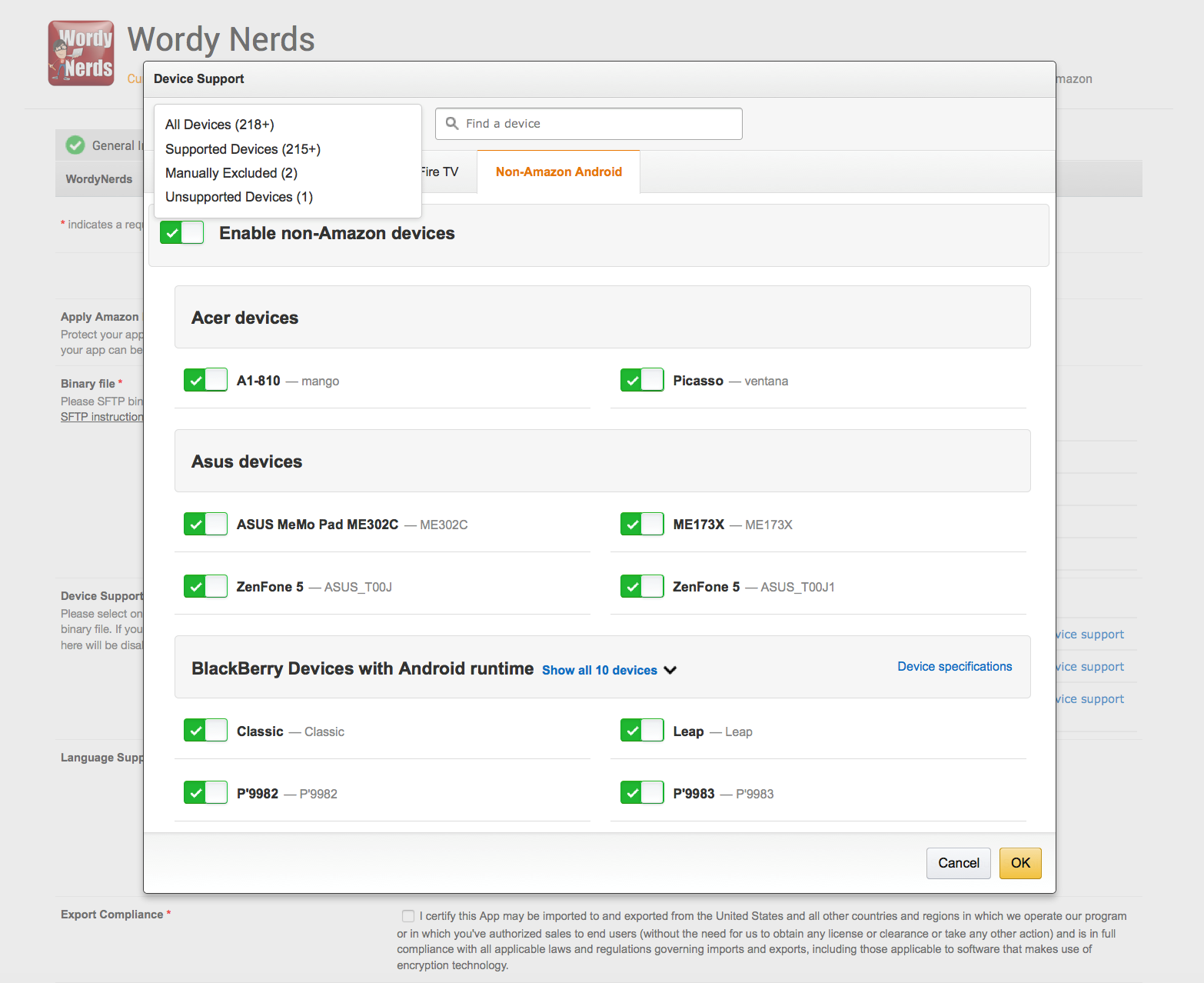Click the green General Information checkmark icon
1204x983 pixels.
coord(75,145)
